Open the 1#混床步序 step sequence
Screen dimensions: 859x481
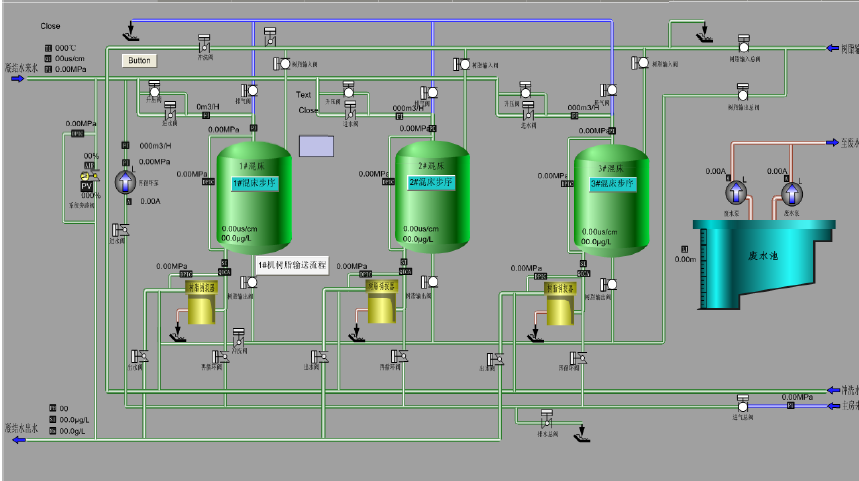[x=253, y=184]
